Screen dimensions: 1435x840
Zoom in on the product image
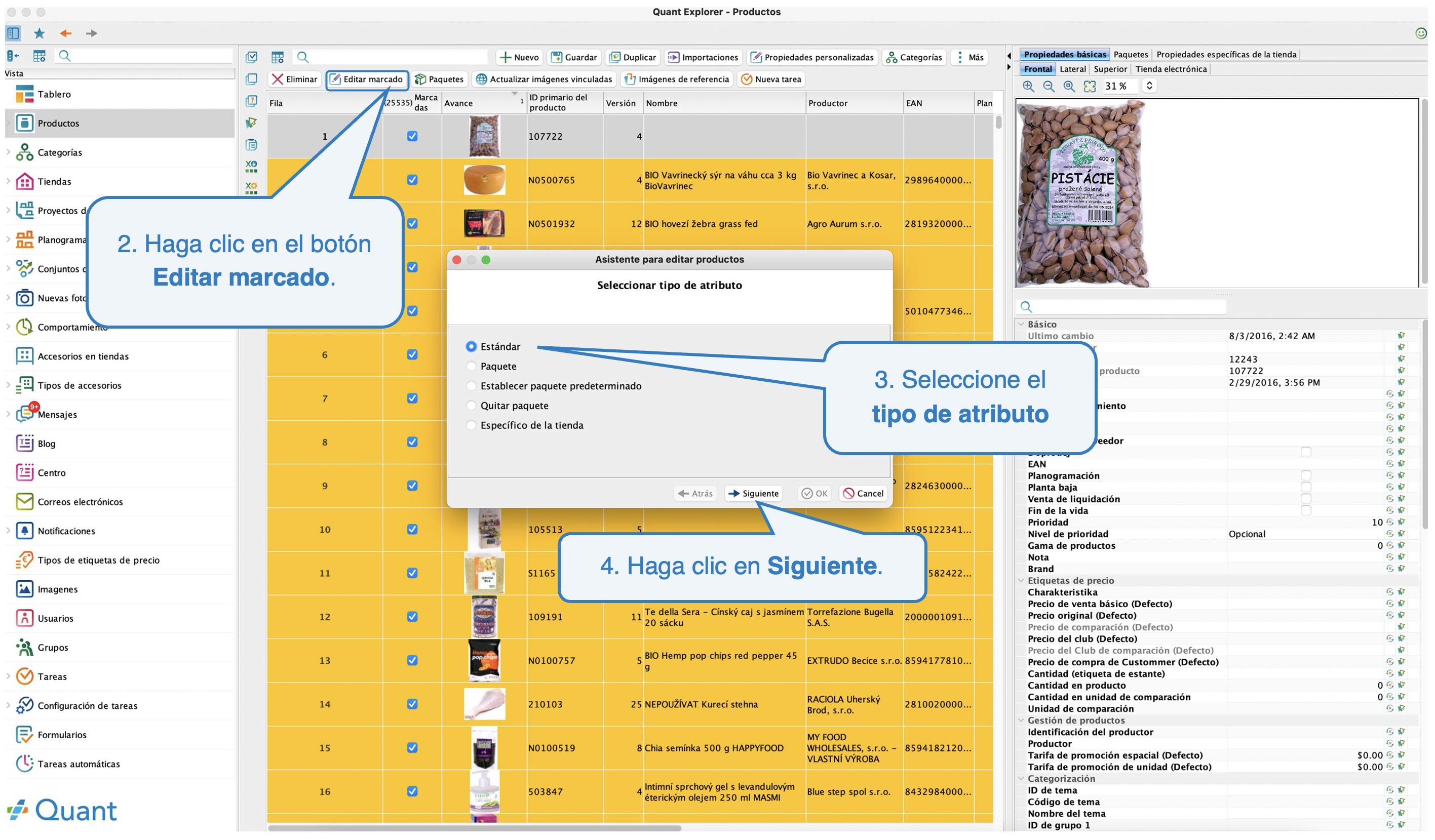click(x=1028, y=86)
